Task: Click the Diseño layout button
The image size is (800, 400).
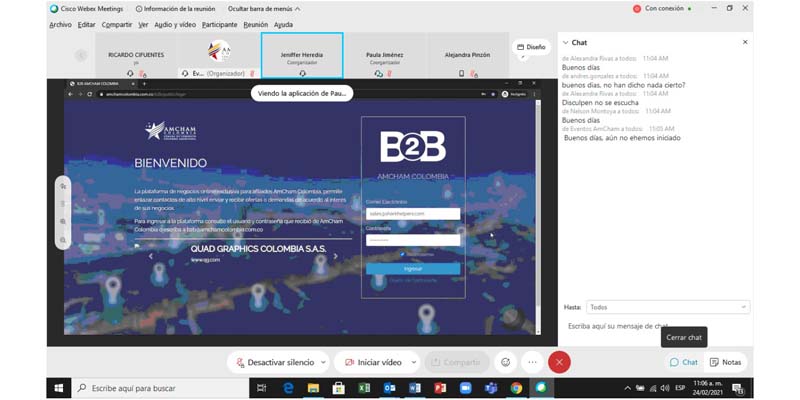Action: pyautogui.click(x=531, y=47)
